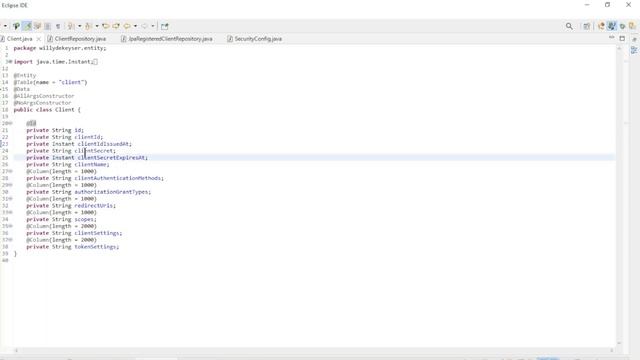This screenshot has height=360, width=640.
Task: Click the Outline view icon in right trim
Action: tap(634, 50)
